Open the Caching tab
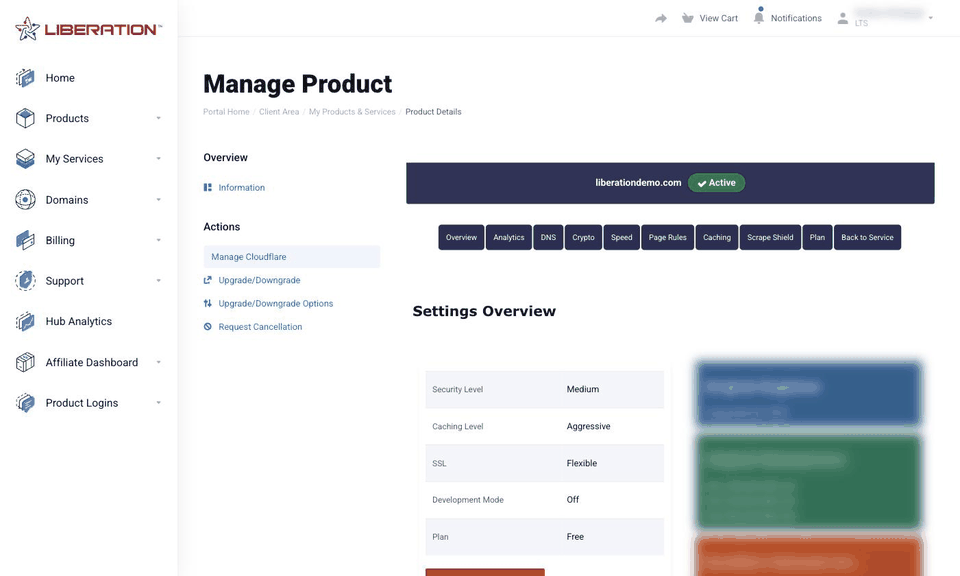This screenshot has height=576, width=960. point(717,238)
